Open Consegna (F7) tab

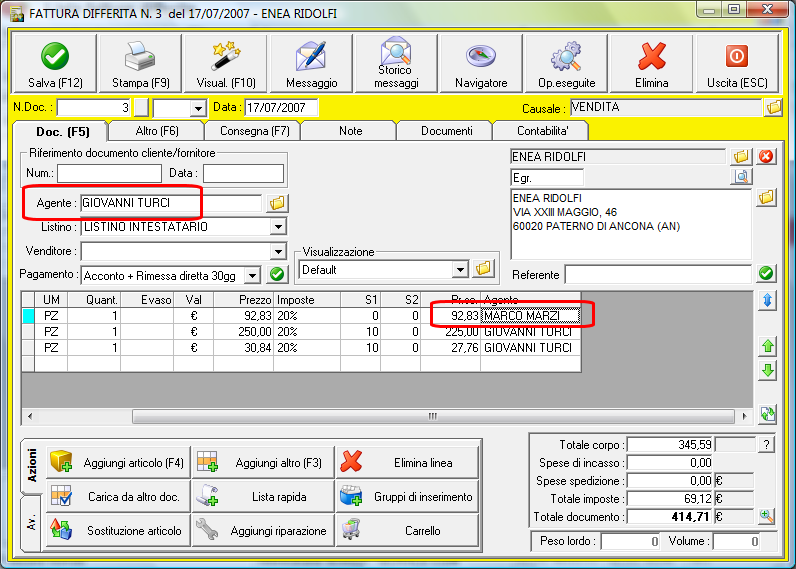click(254, 131)
